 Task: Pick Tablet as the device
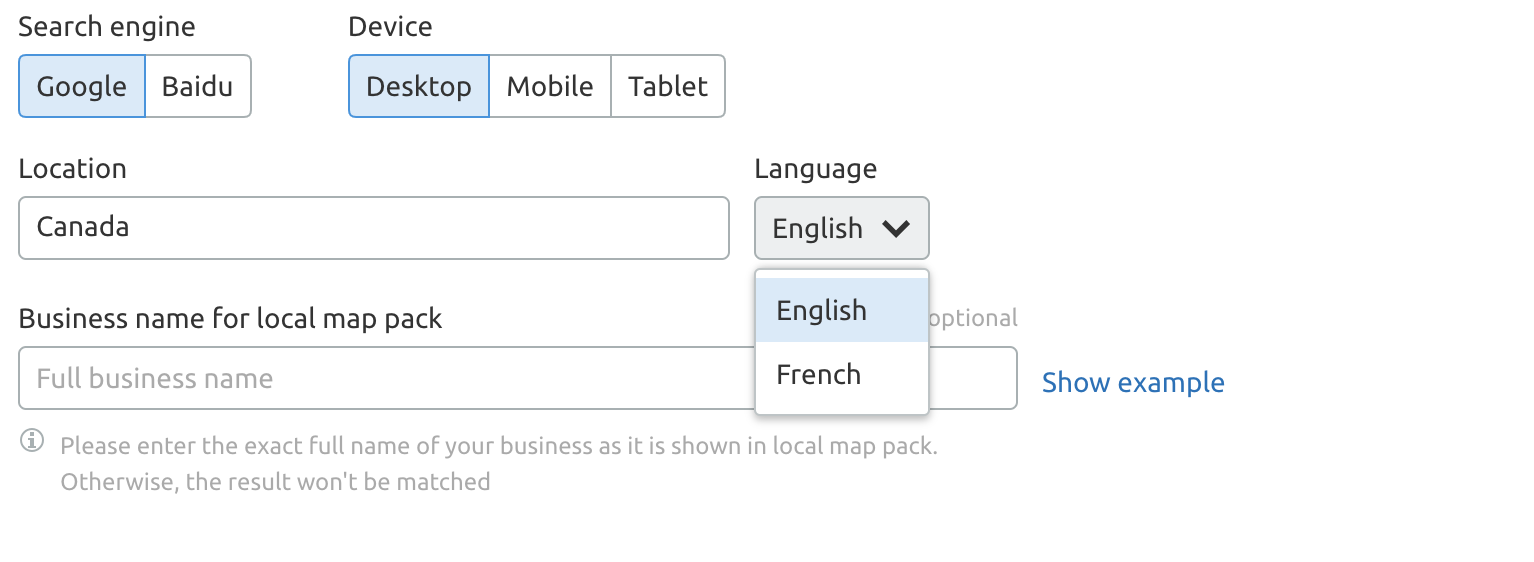coord(668,86)
